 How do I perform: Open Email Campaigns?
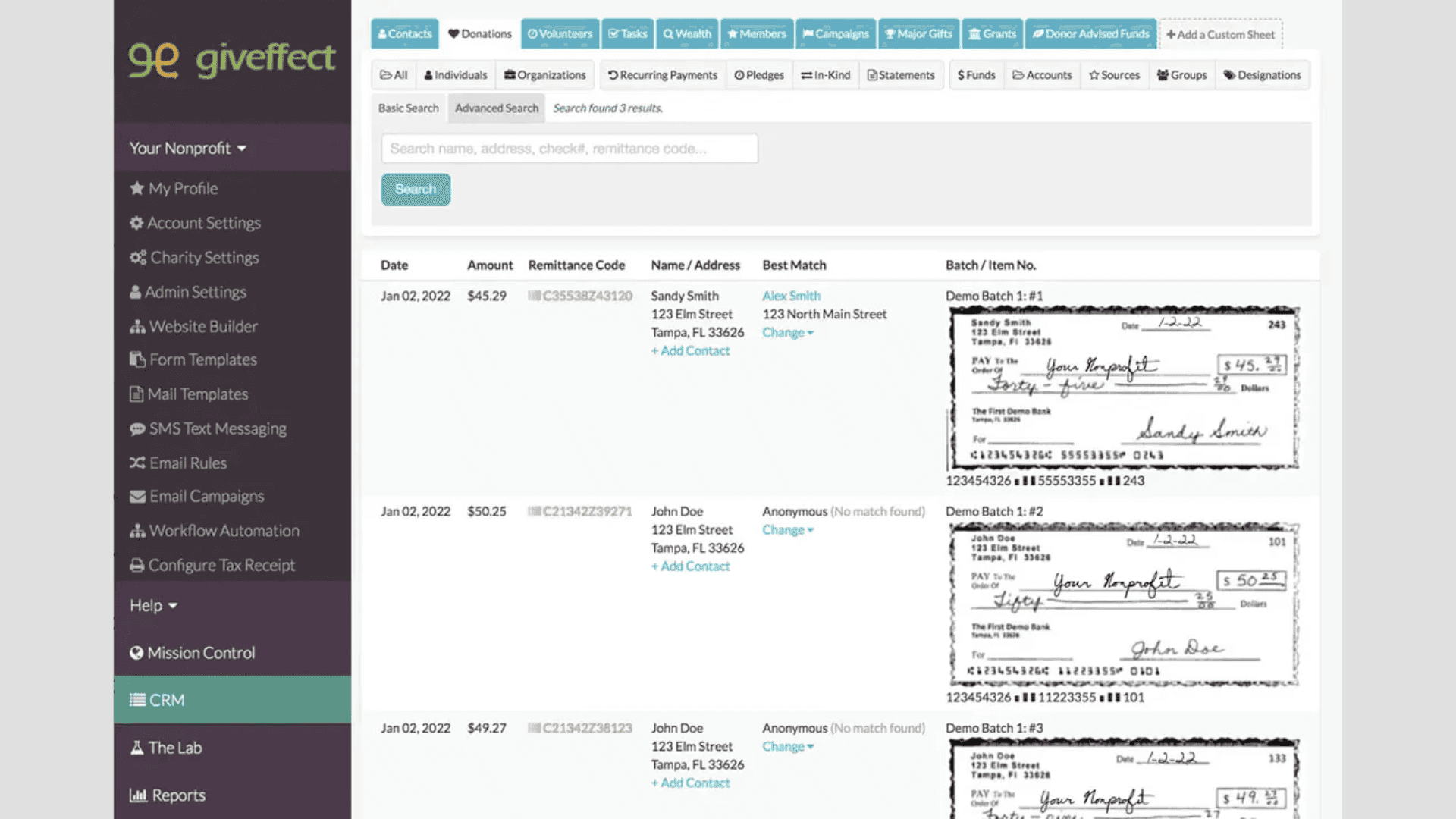(197, 496)
